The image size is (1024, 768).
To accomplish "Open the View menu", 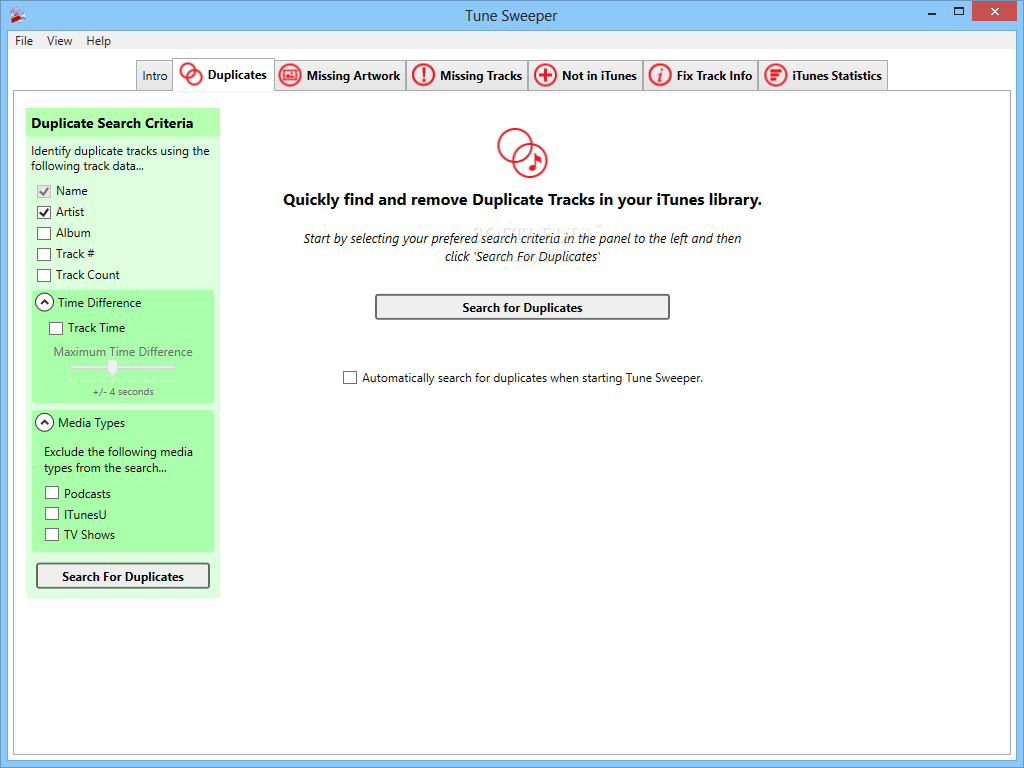I will pos(59,40).
